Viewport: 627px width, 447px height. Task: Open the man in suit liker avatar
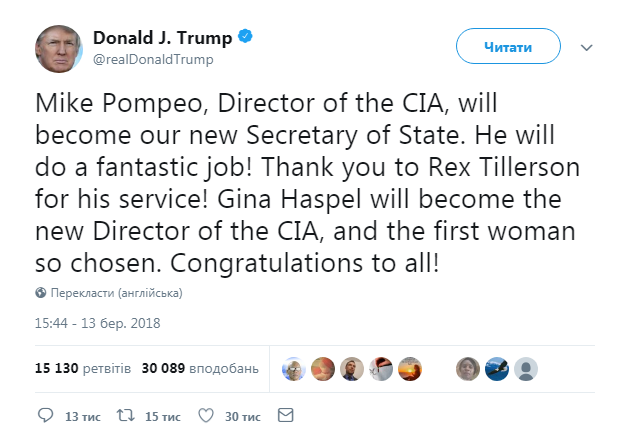(x=350, y=368)
